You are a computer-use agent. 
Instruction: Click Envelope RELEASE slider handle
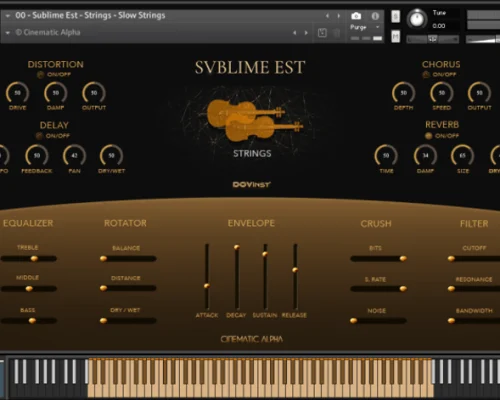[295, 270]
